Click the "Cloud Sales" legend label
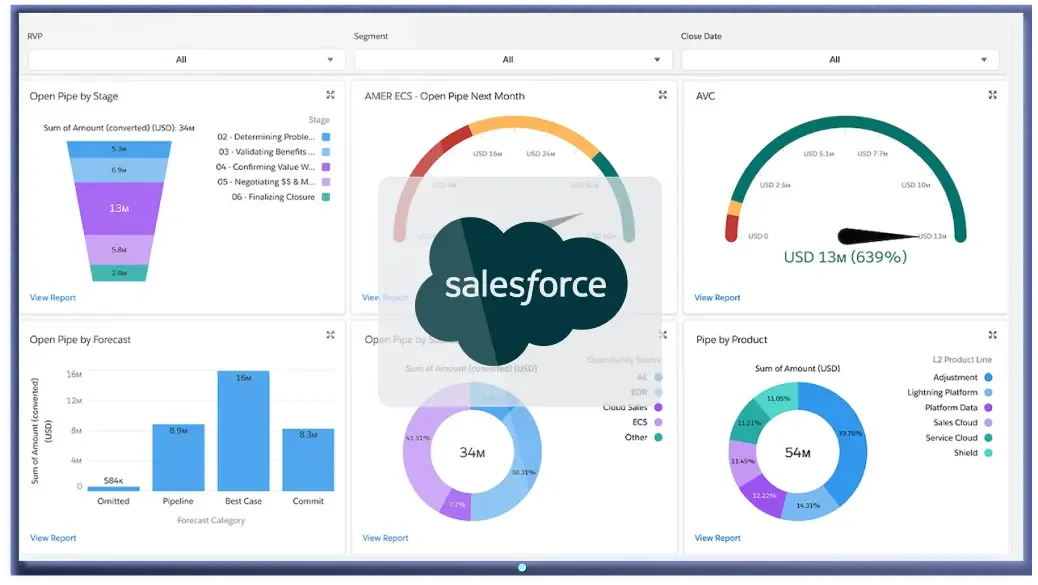The height and width of the screenshot is (585, 1038). coord(625,407)
